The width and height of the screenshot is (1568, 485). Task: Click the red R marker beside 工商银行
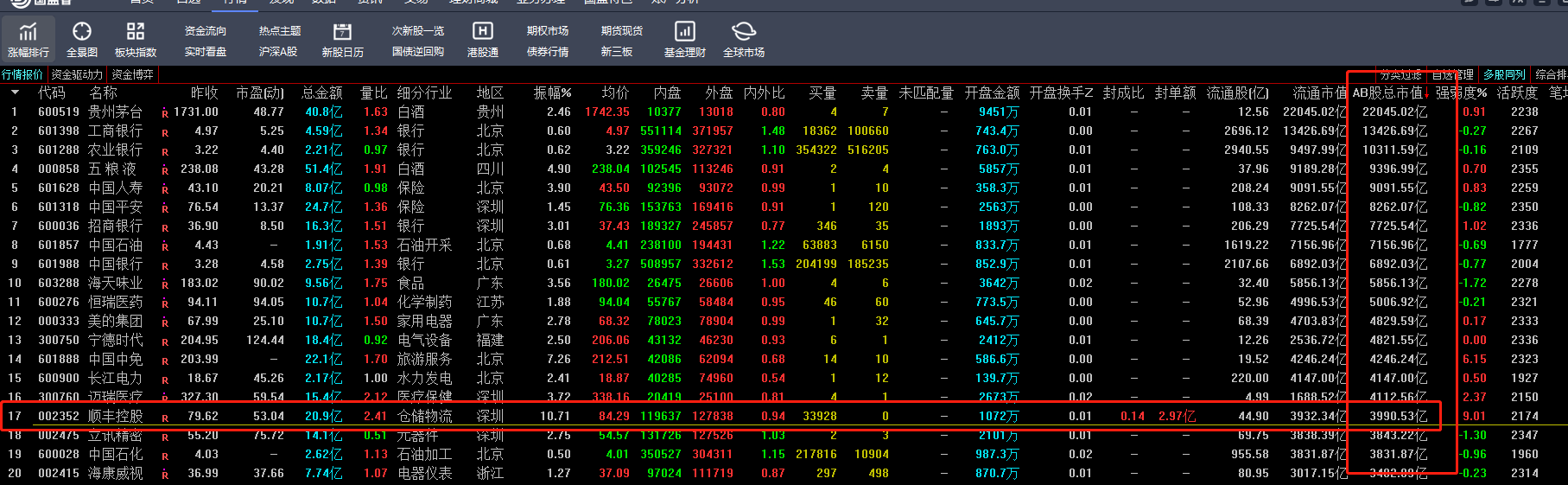click(164, 133)
